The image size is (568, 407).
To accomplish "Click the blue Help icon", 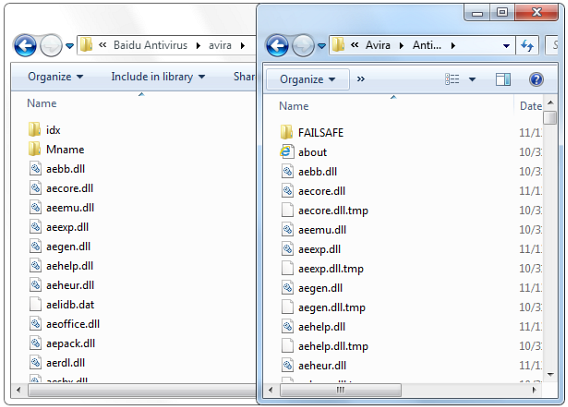I will [536, 79].
